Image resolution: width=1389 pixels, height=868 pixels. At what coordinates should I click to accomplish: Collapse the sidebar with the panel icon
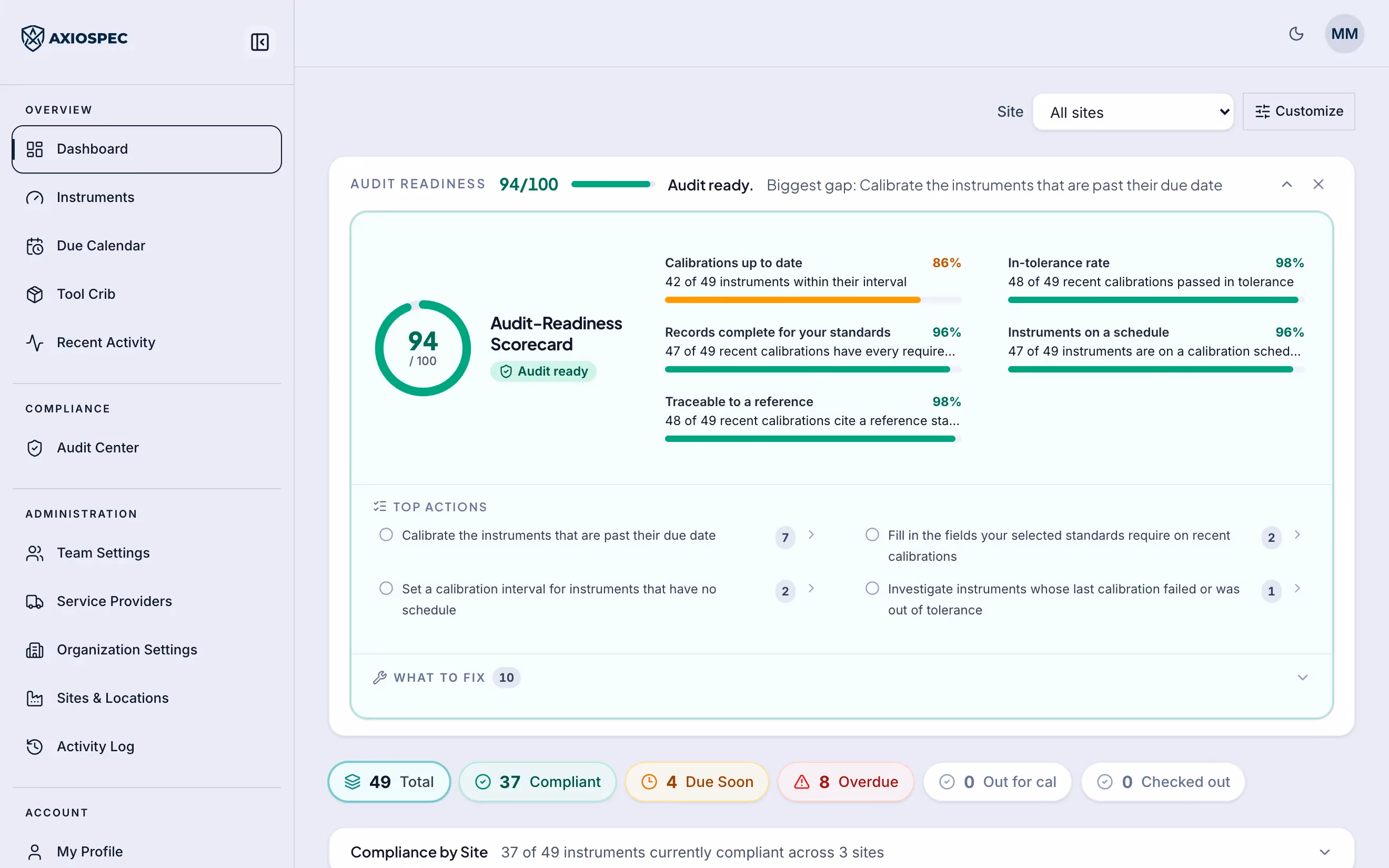259,42
